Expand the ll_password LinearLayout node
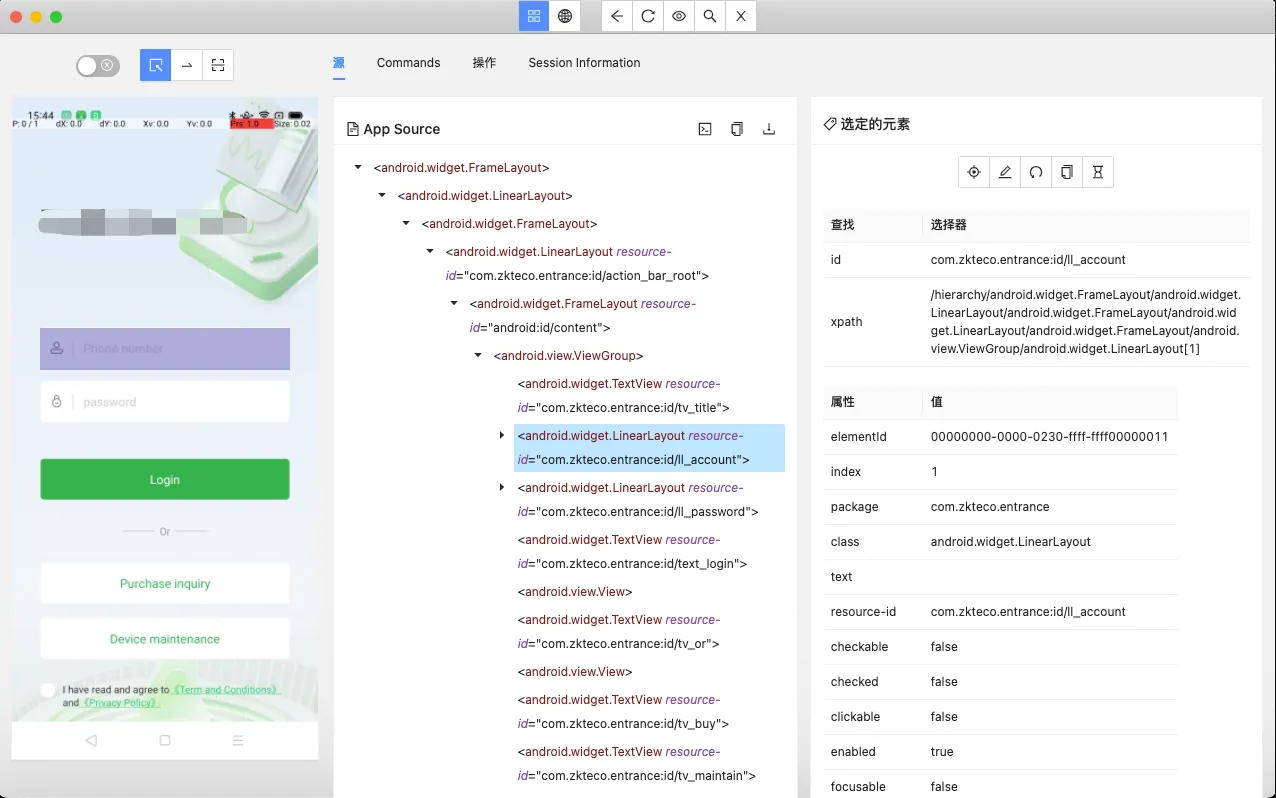Image resolution: width=1276 pixels, height=798 pixels. [502, 487]
